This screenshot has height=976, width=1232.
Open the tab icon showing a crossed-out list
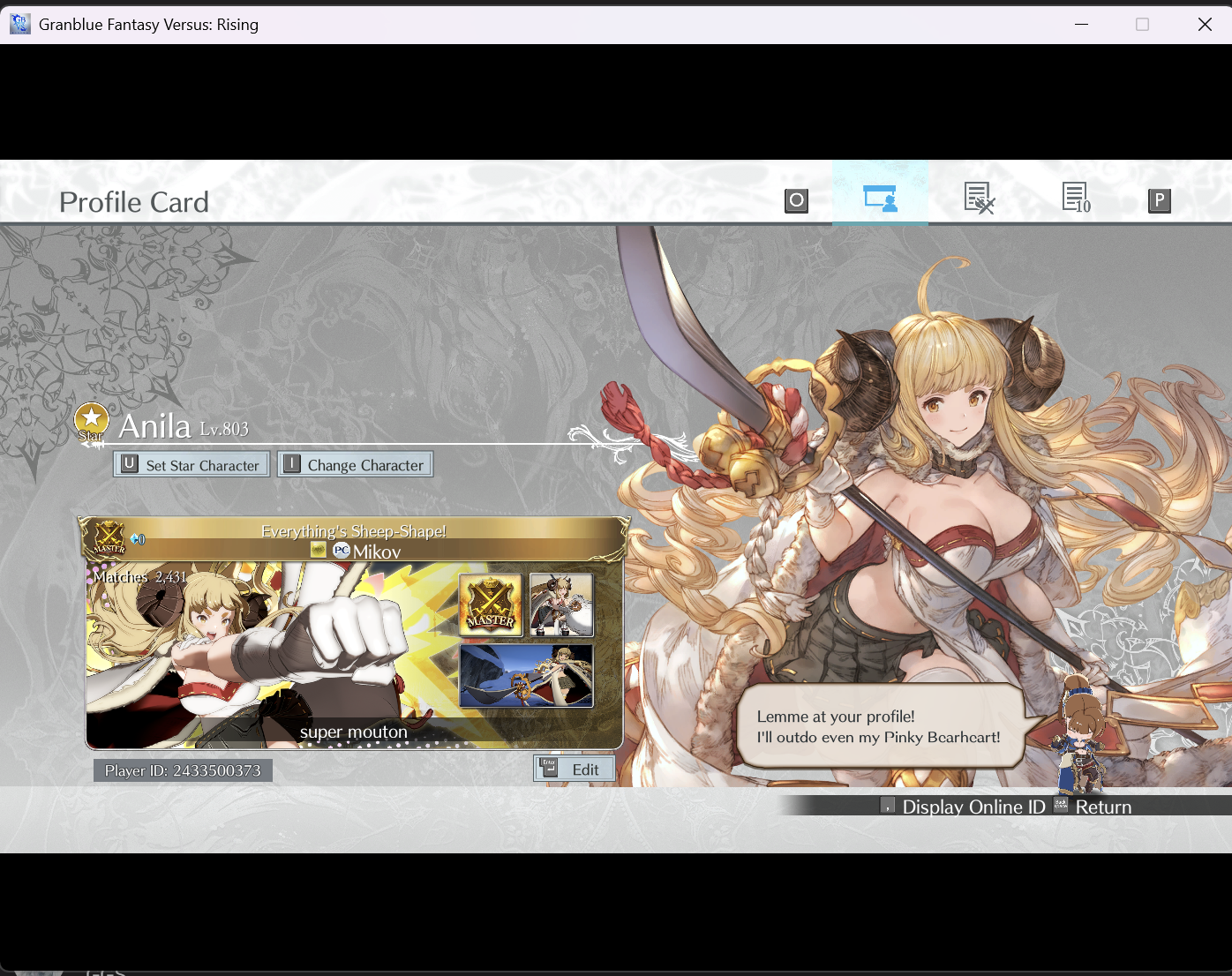click(979, 199)
